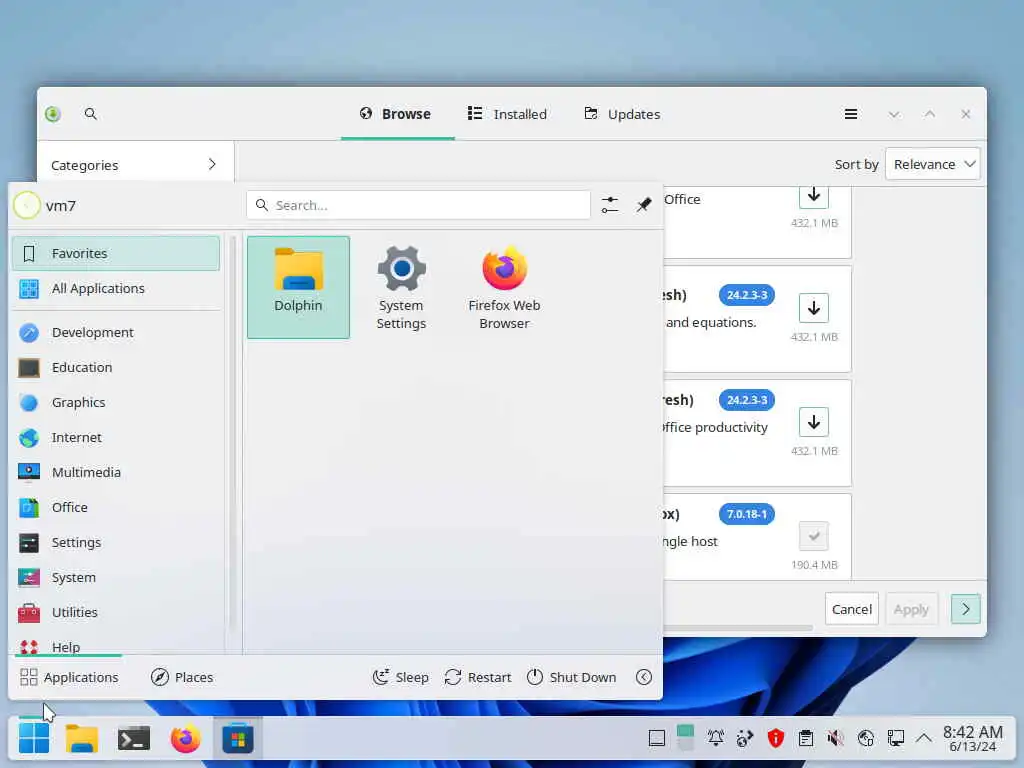Open hamburger menu in software manager
Screen dimensions: 1024x768
click(850, 114)
